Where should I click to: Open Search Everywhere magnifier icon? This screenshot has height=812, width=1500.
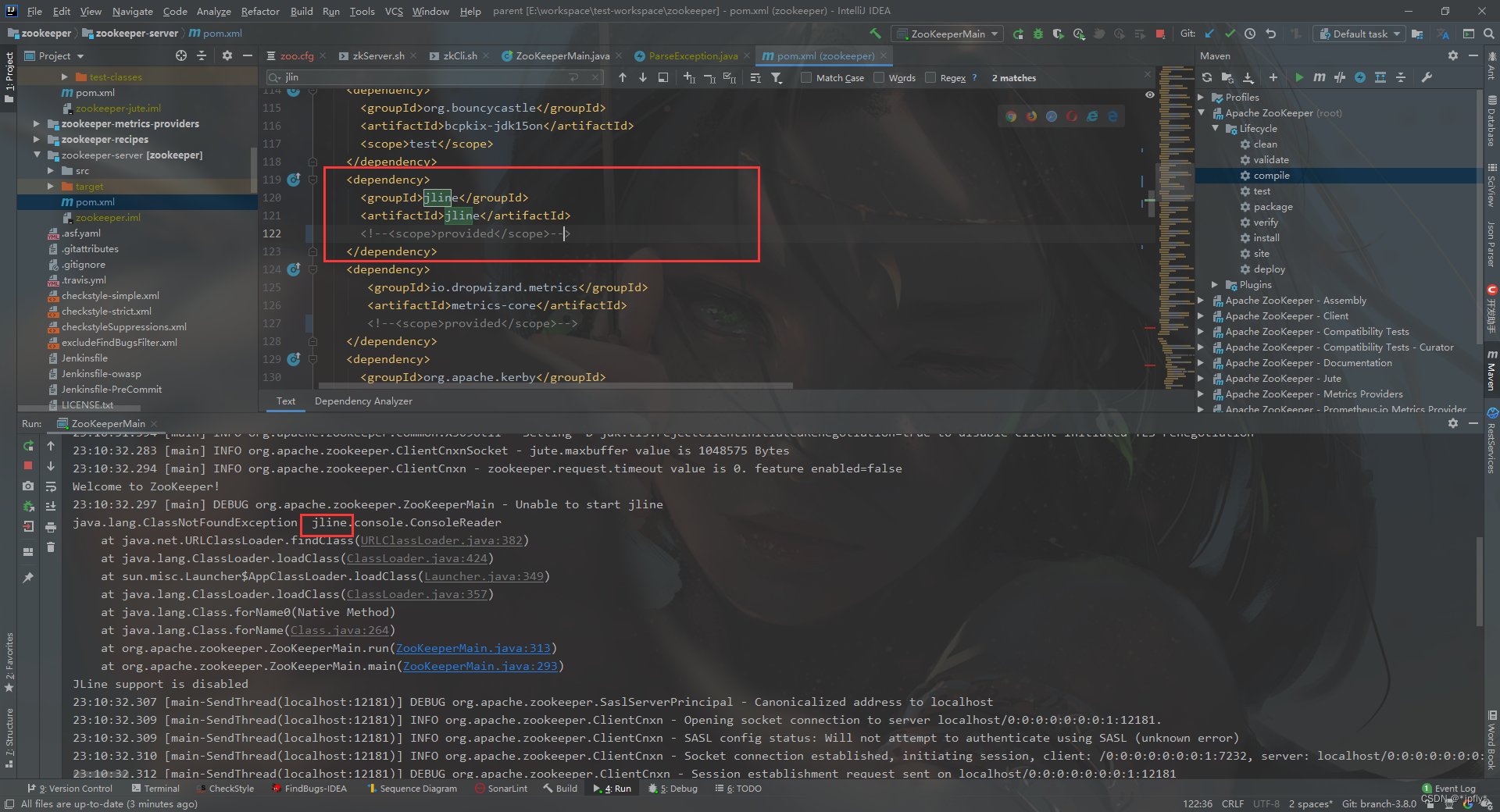pyautogui.click(x=1489, y=34)
